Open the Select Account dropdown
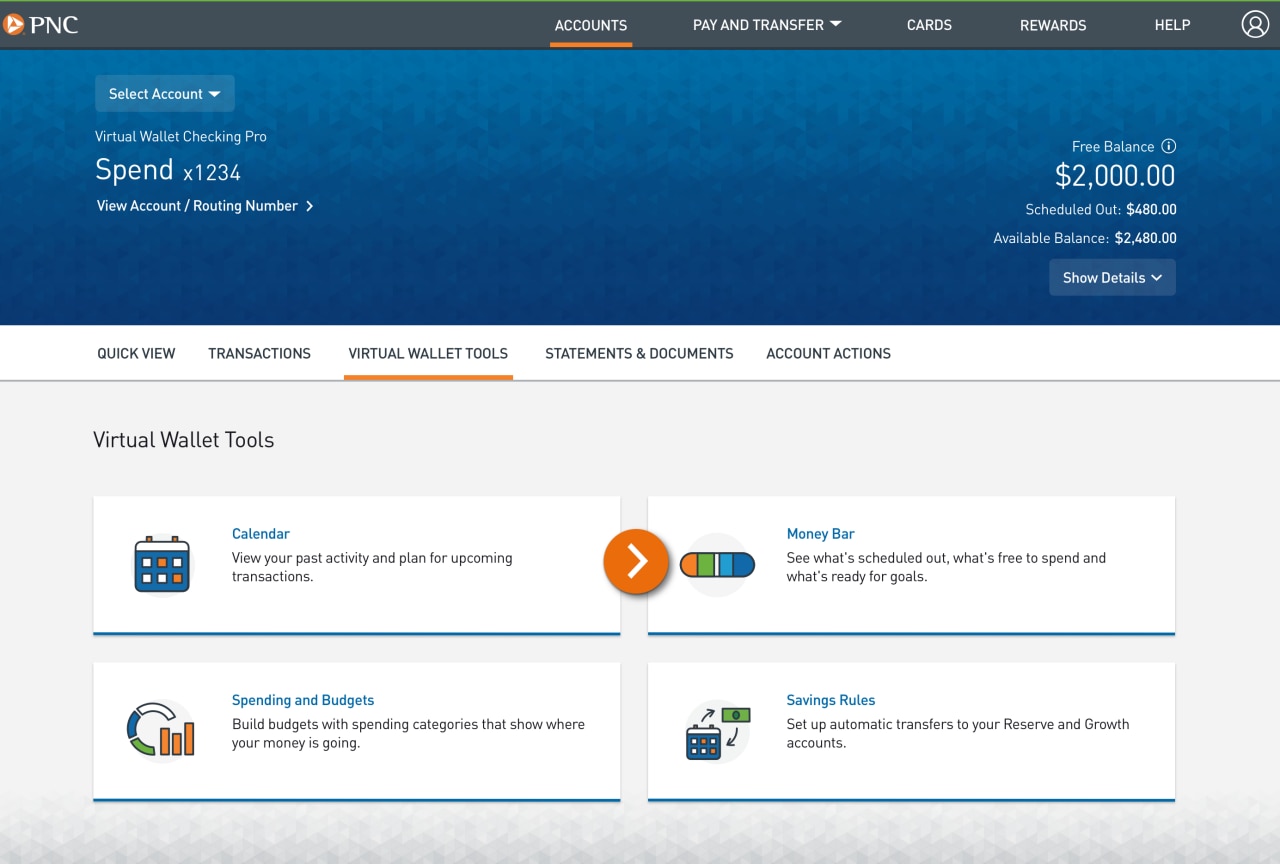Screen dimensions: 1280x864 [x=164, y=93]
